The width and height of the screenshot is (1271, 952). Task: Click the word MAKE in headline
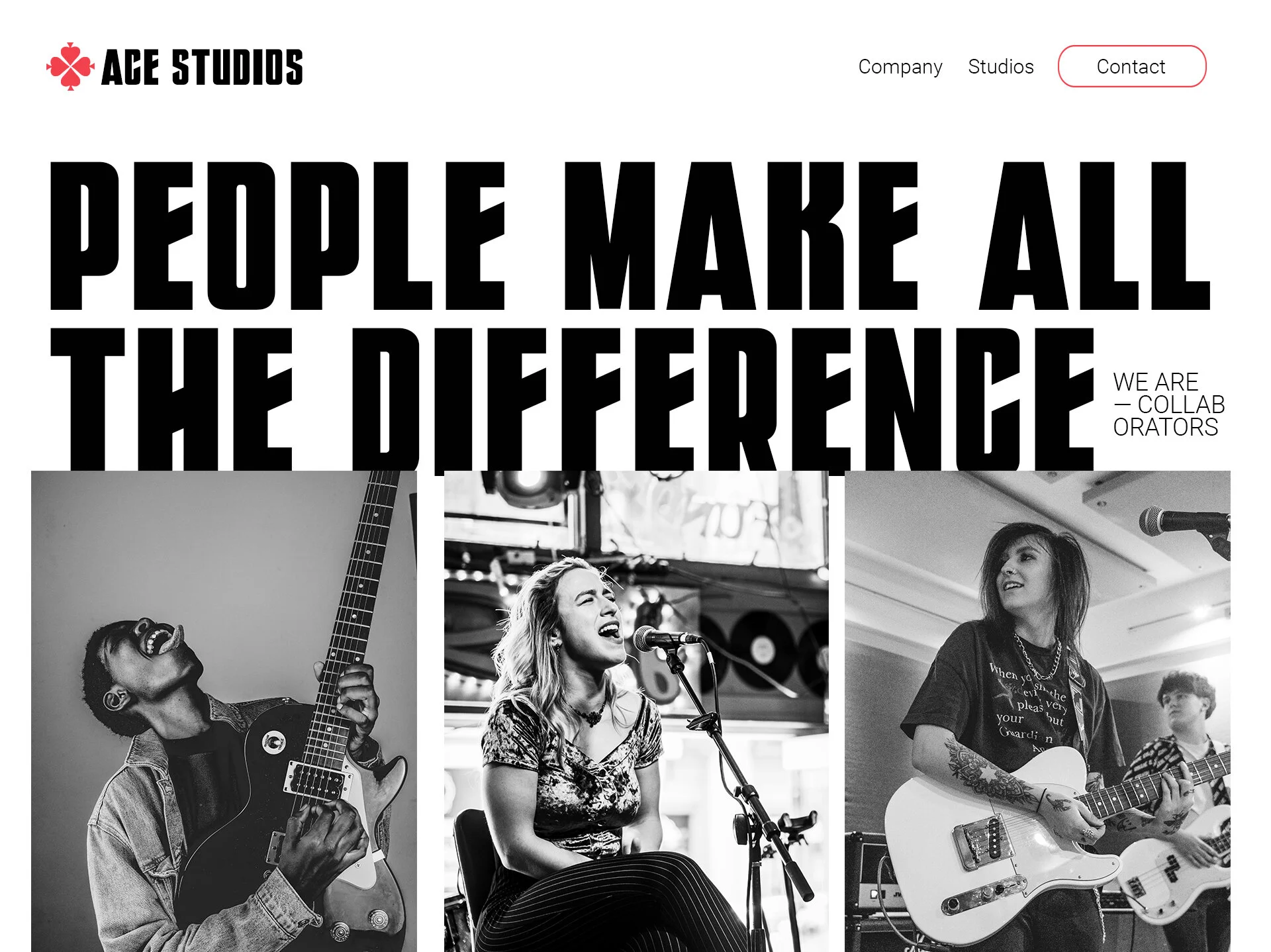point(741,236)
